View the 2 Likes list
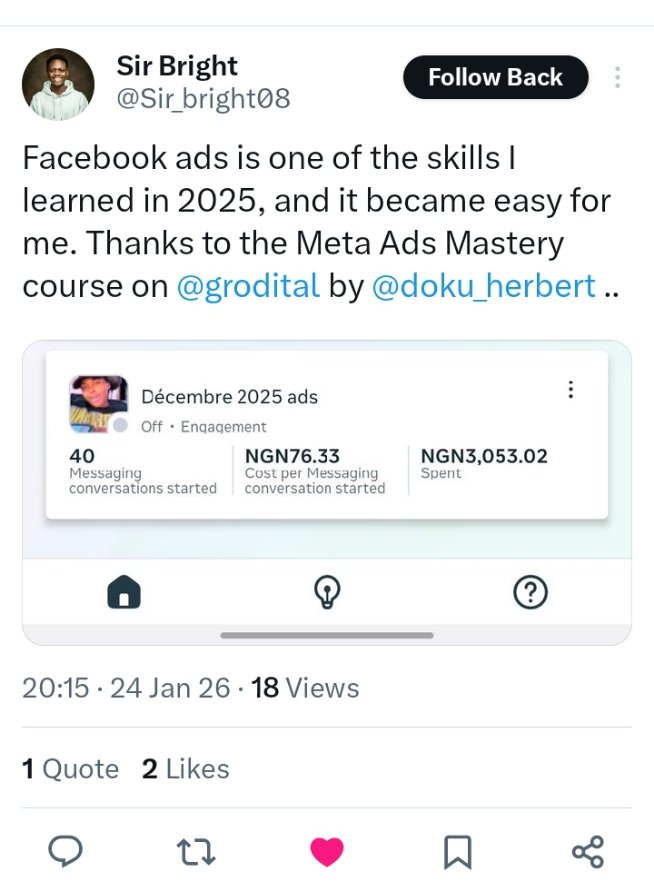The width and height of the screenshot is (654, 895). (x=186, y=769)
